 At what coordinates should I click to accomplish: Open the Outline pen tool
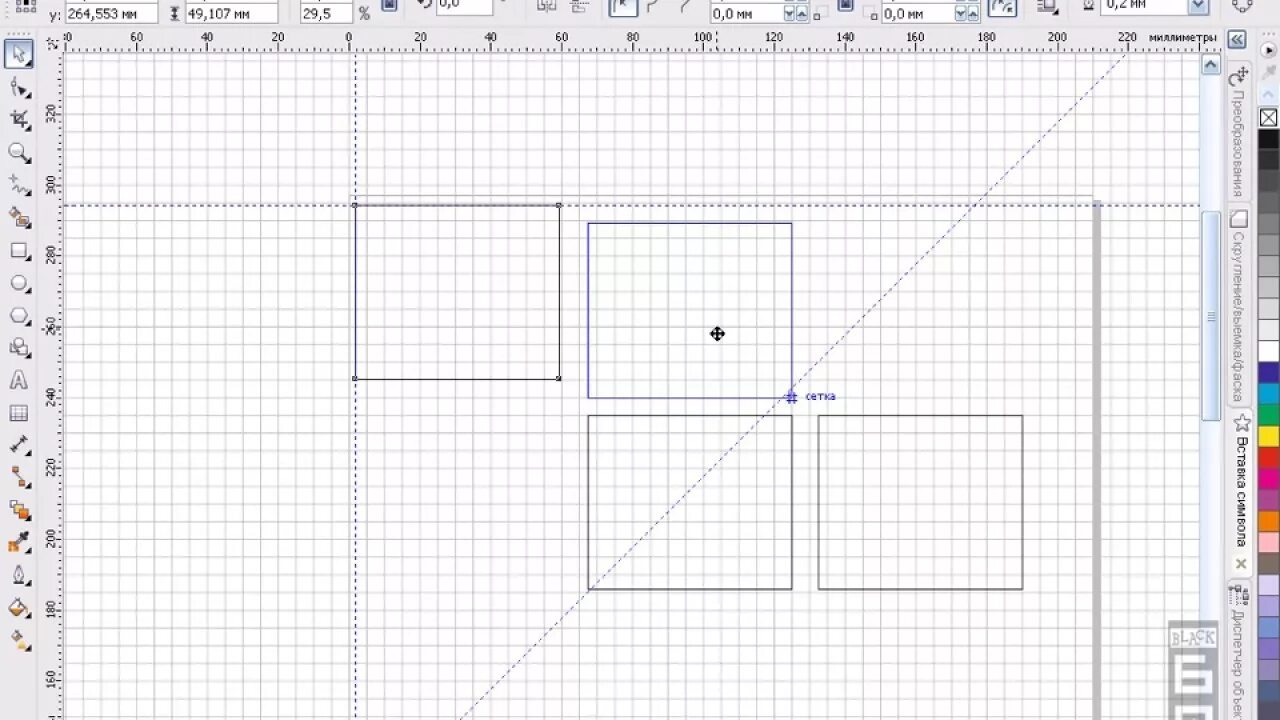tap(18, 576)
